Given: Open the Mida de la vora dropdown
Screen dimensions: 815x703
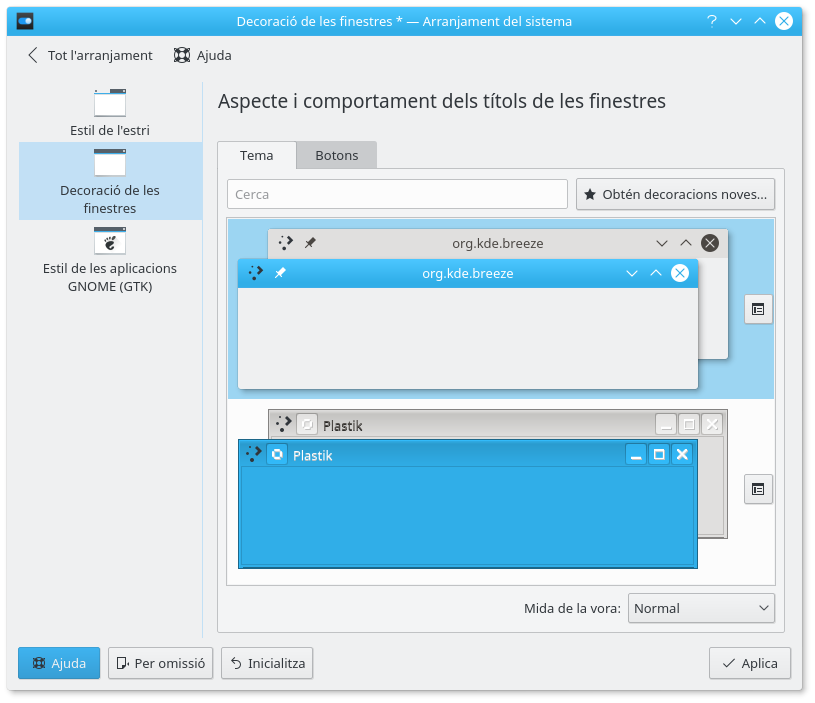Looking at the screenshot, I should (701, 608).
